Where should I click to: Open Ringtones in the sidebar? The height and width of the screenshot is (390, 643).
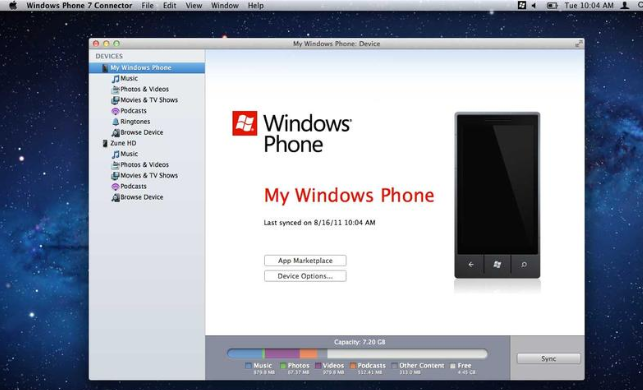pos(131,122)
